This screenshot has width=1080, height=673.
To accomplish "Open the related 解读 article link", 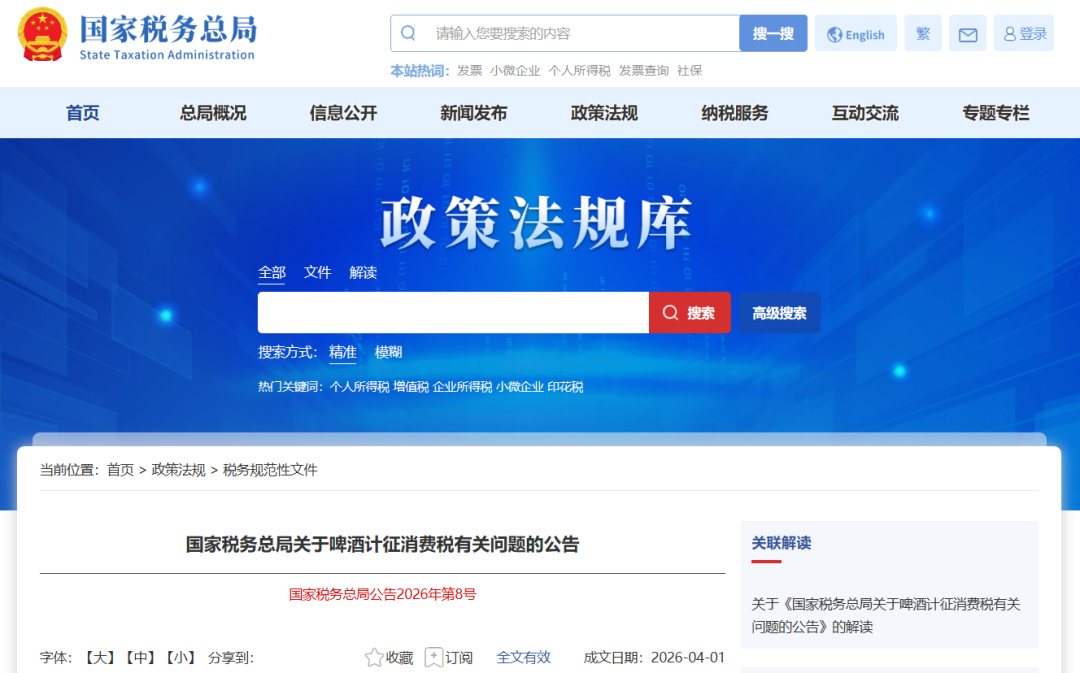I will pos(885,615).
